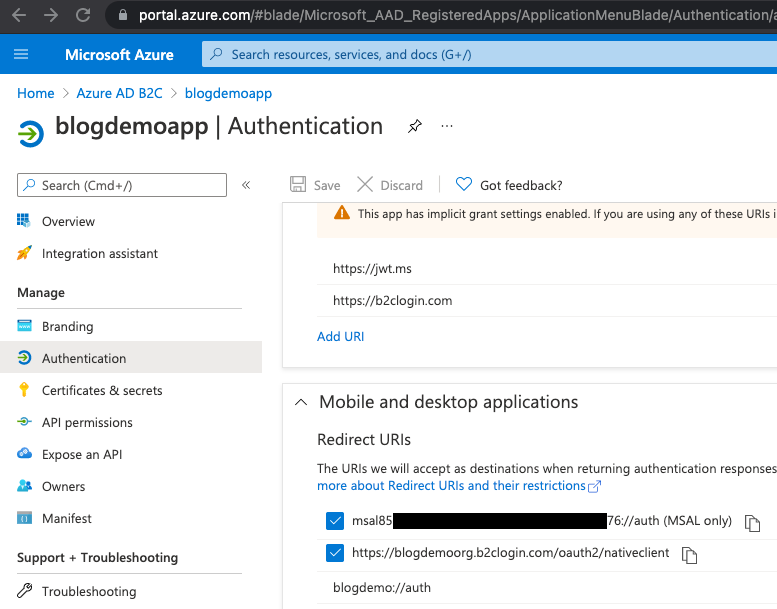Click the feedback heart icon

tap(464, 184)
